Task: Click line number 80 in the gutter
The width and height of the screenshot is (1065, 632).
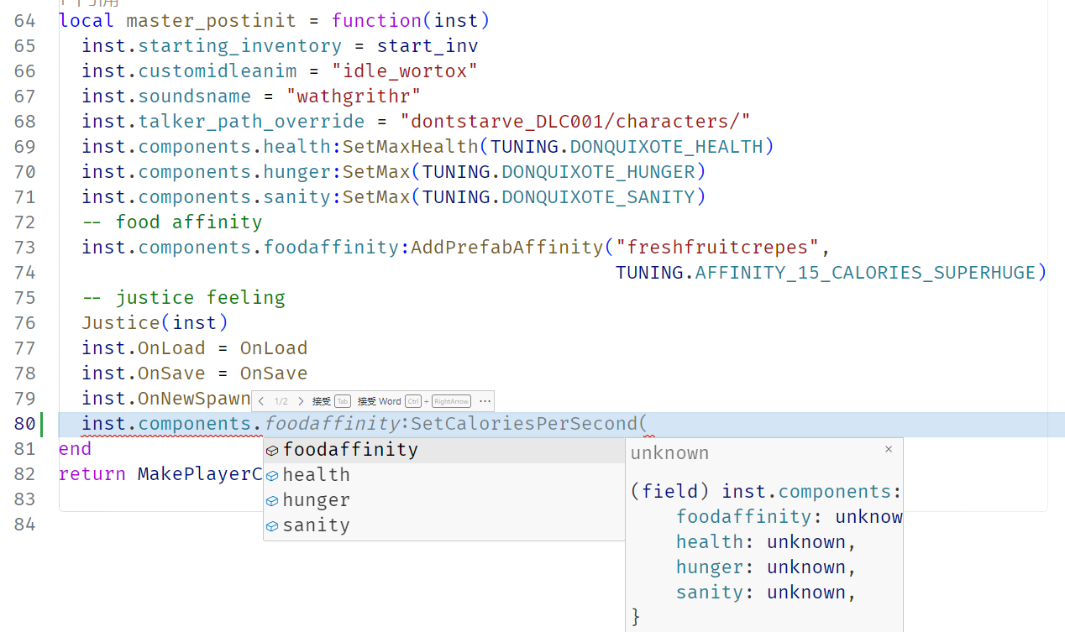Action: click(x=24, y=424)
